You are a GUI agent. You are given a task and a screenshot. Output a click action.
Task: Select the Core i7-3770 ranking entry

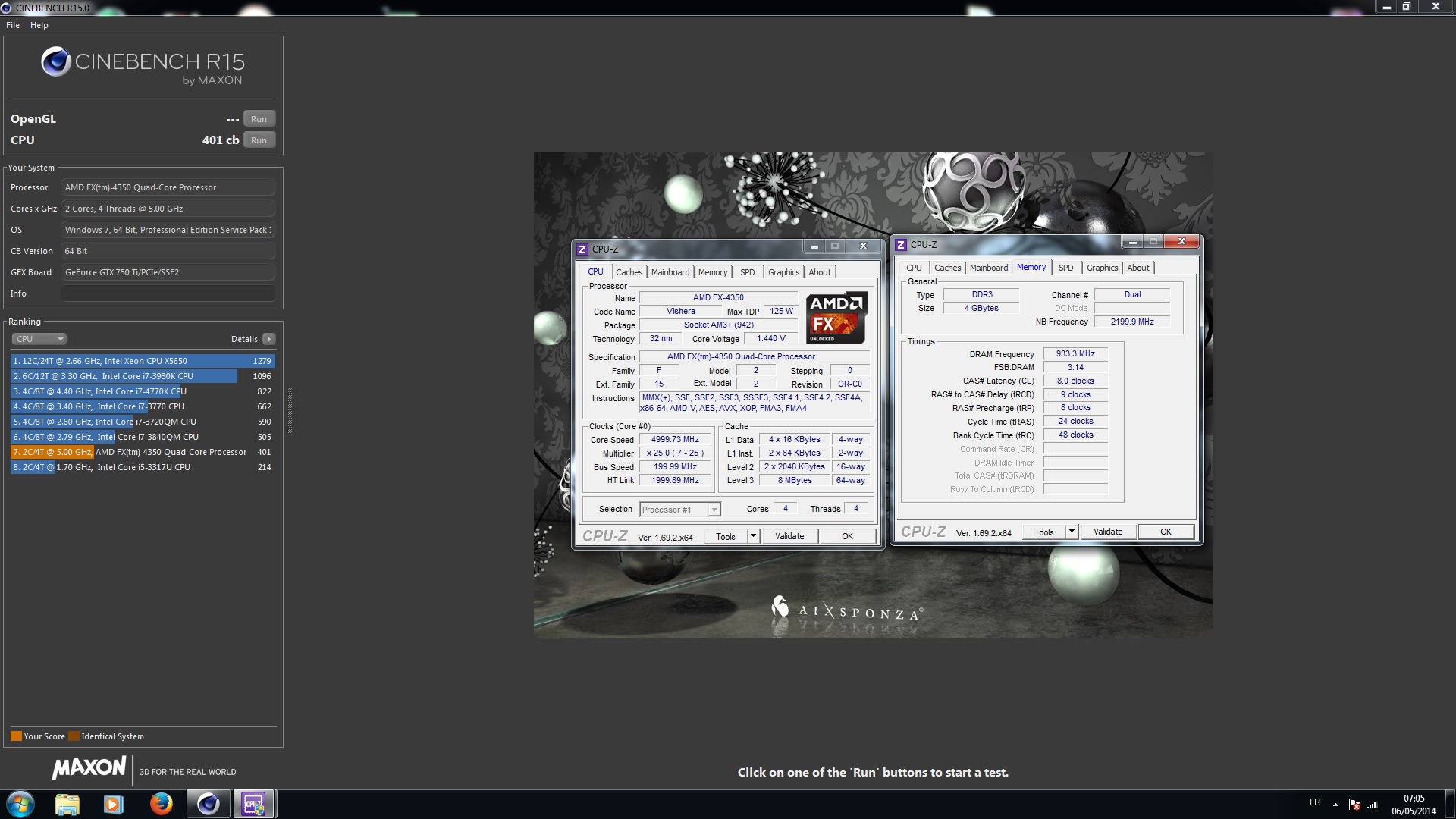143,406
